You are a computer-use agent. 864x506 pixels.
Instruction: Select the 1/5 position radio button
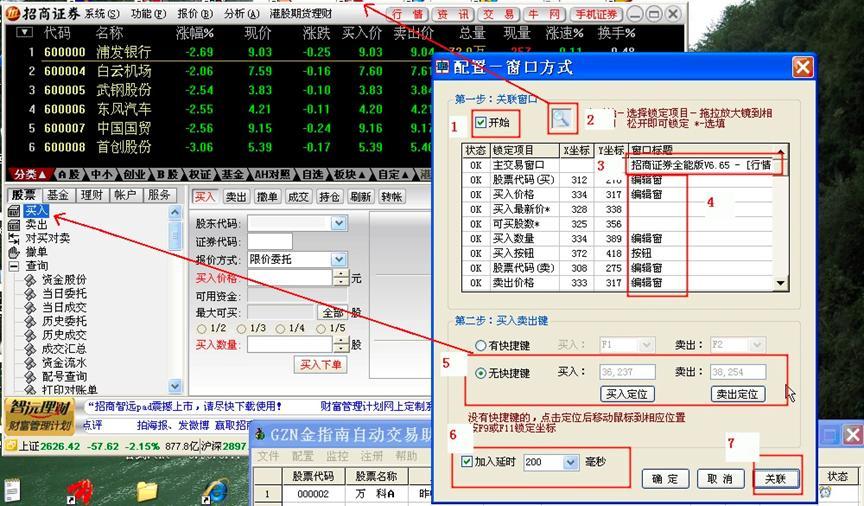click(320, 329)
